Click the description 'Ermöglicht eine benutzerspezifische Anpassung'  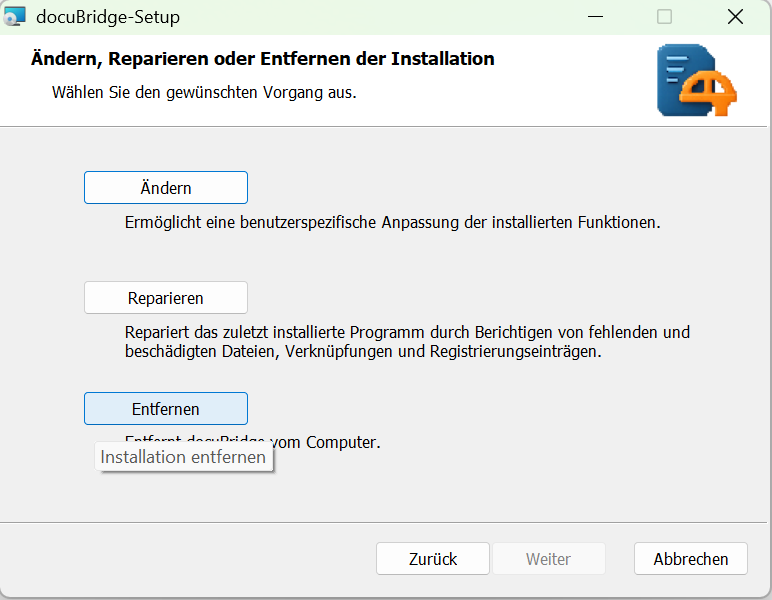(x=392, y=222)
